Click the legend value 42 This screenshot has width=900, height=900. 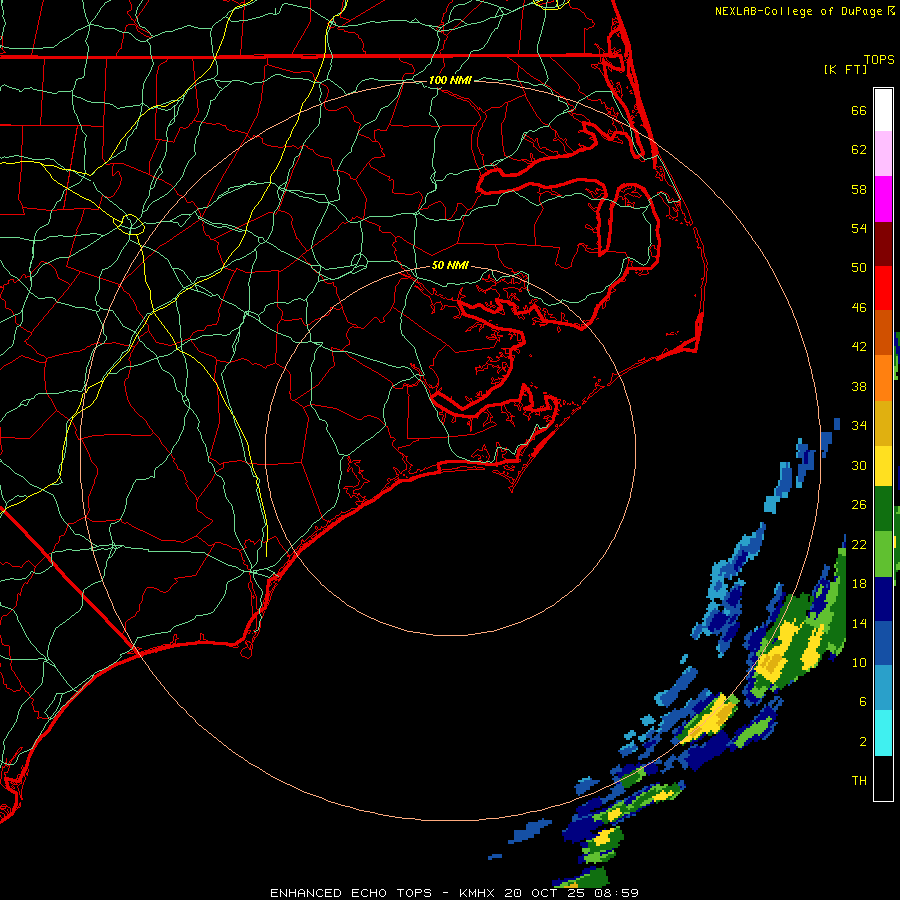(859, 347)
